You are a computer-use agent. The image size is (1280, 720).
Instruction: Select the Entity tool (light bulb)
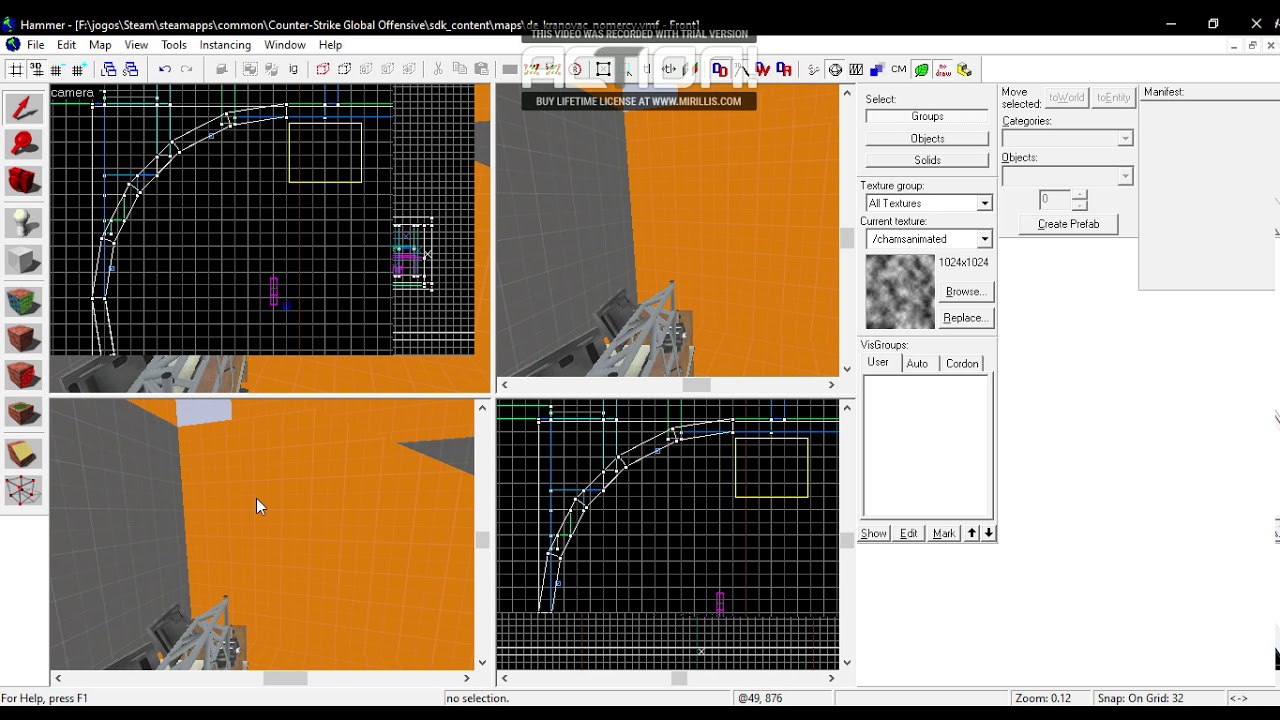24,221
